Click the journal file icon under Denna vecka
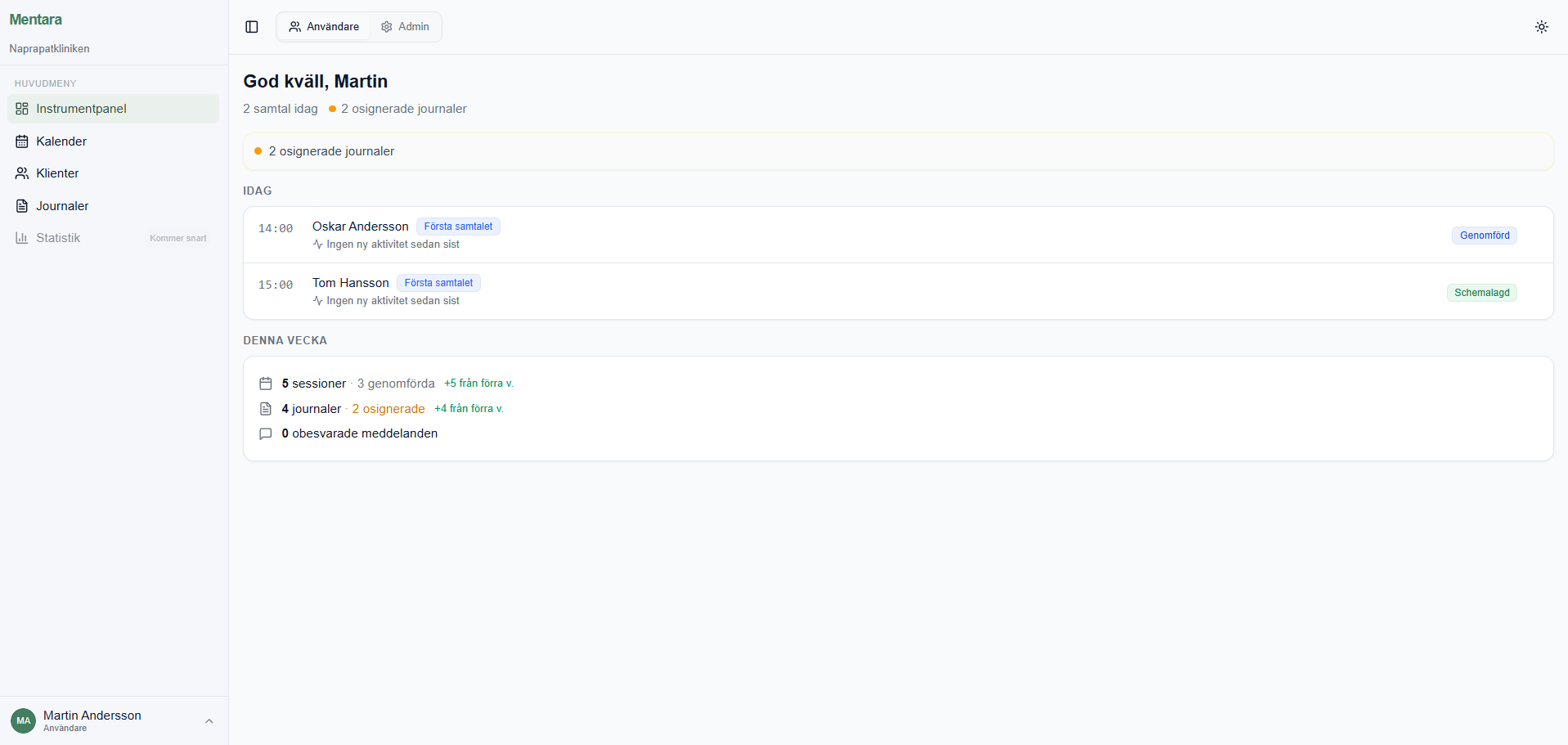This screenshot has width=1568, height=745. 266,409
